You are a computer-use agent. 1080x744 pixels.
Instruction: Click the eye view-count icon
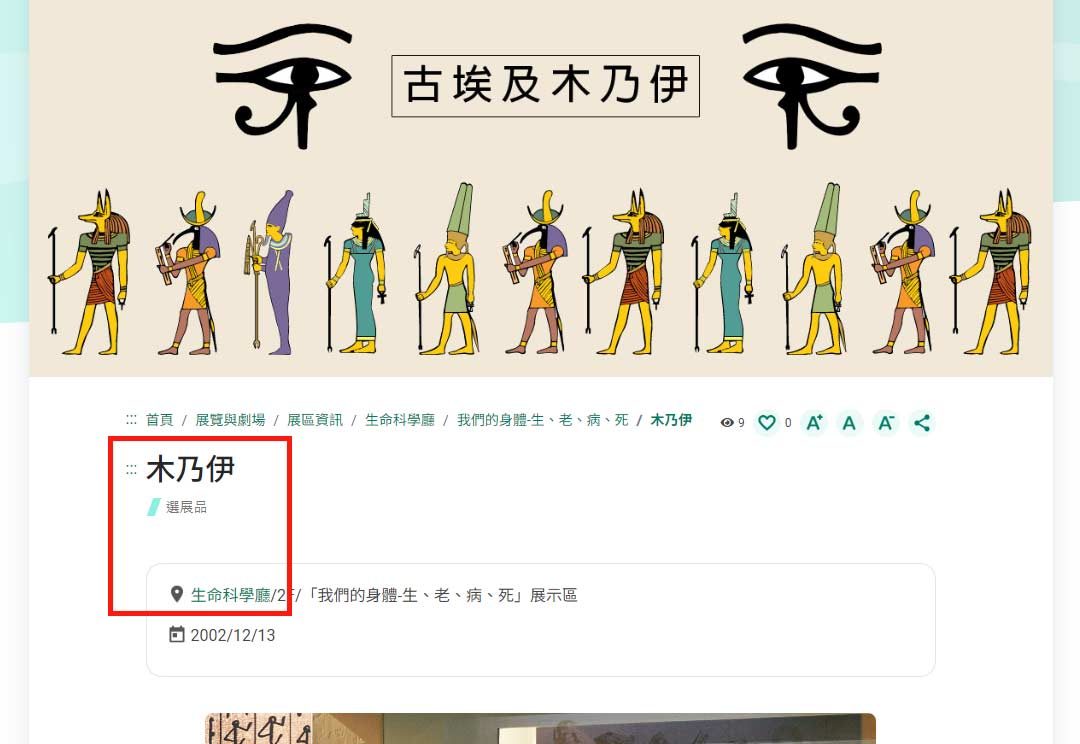[x=727, y=422]
